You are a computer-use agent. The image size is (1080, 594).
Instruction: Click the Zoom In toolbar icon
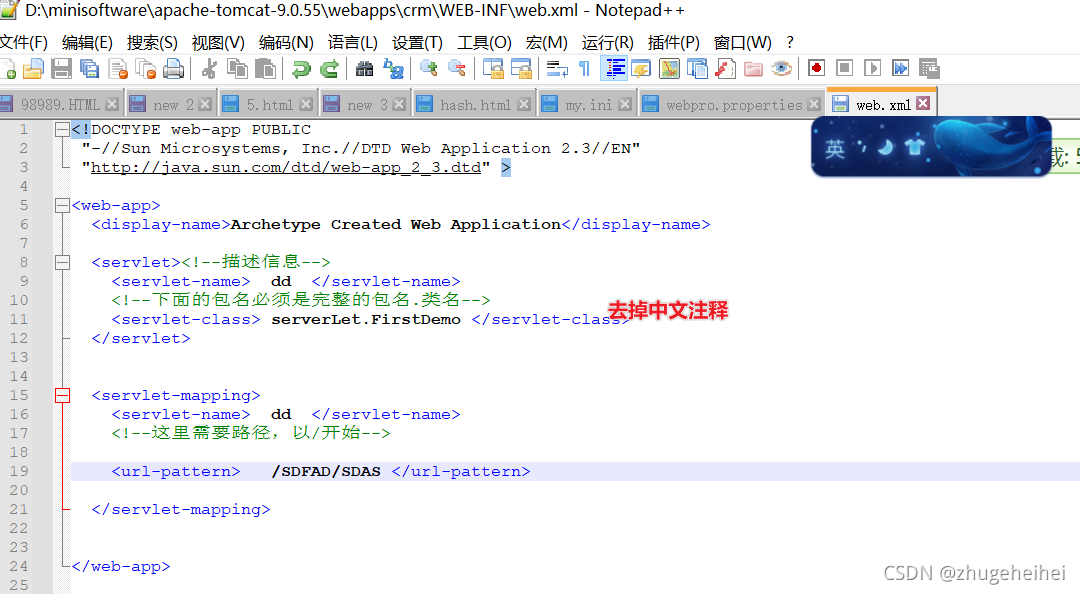pyautogui.click(x=428, y=68)
